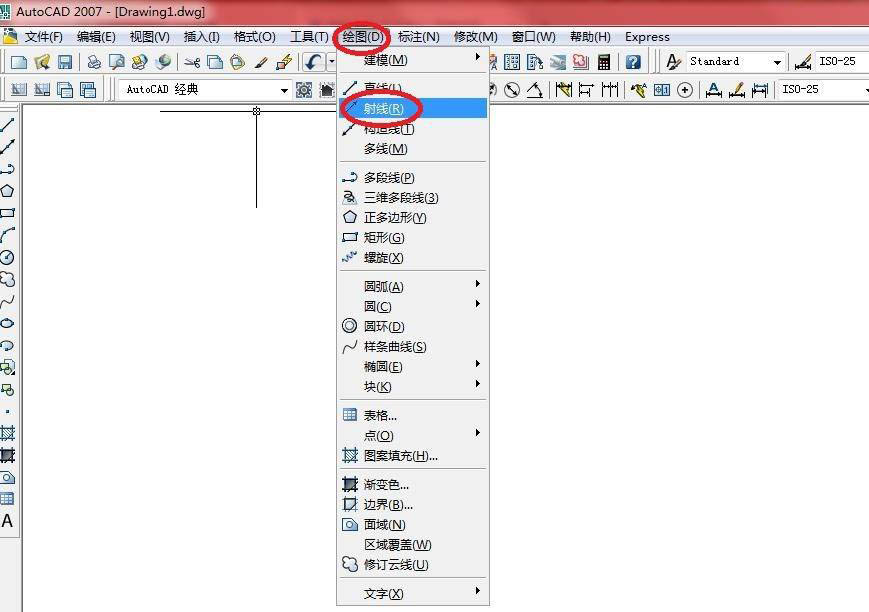
Task: Select the Construction Line tool in left toolbar
Action: [x=7, y=147]
